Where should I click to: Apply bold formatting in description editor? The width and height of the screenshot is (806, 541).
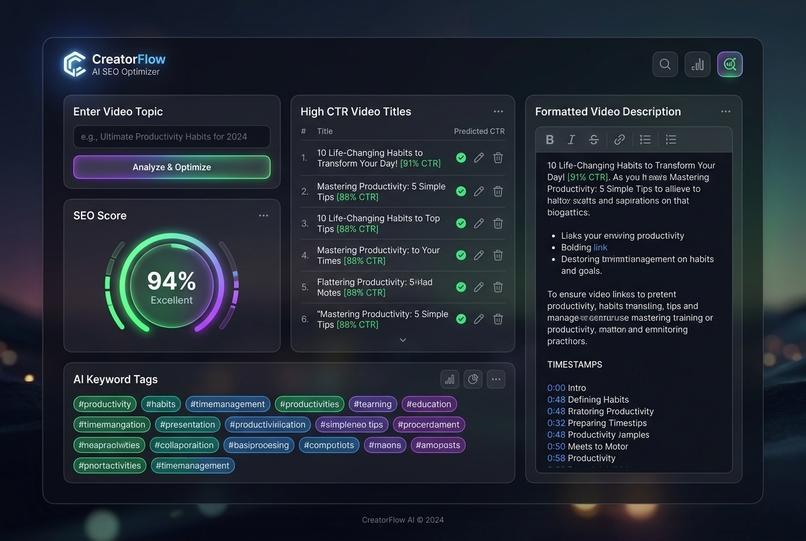[549, 139]
